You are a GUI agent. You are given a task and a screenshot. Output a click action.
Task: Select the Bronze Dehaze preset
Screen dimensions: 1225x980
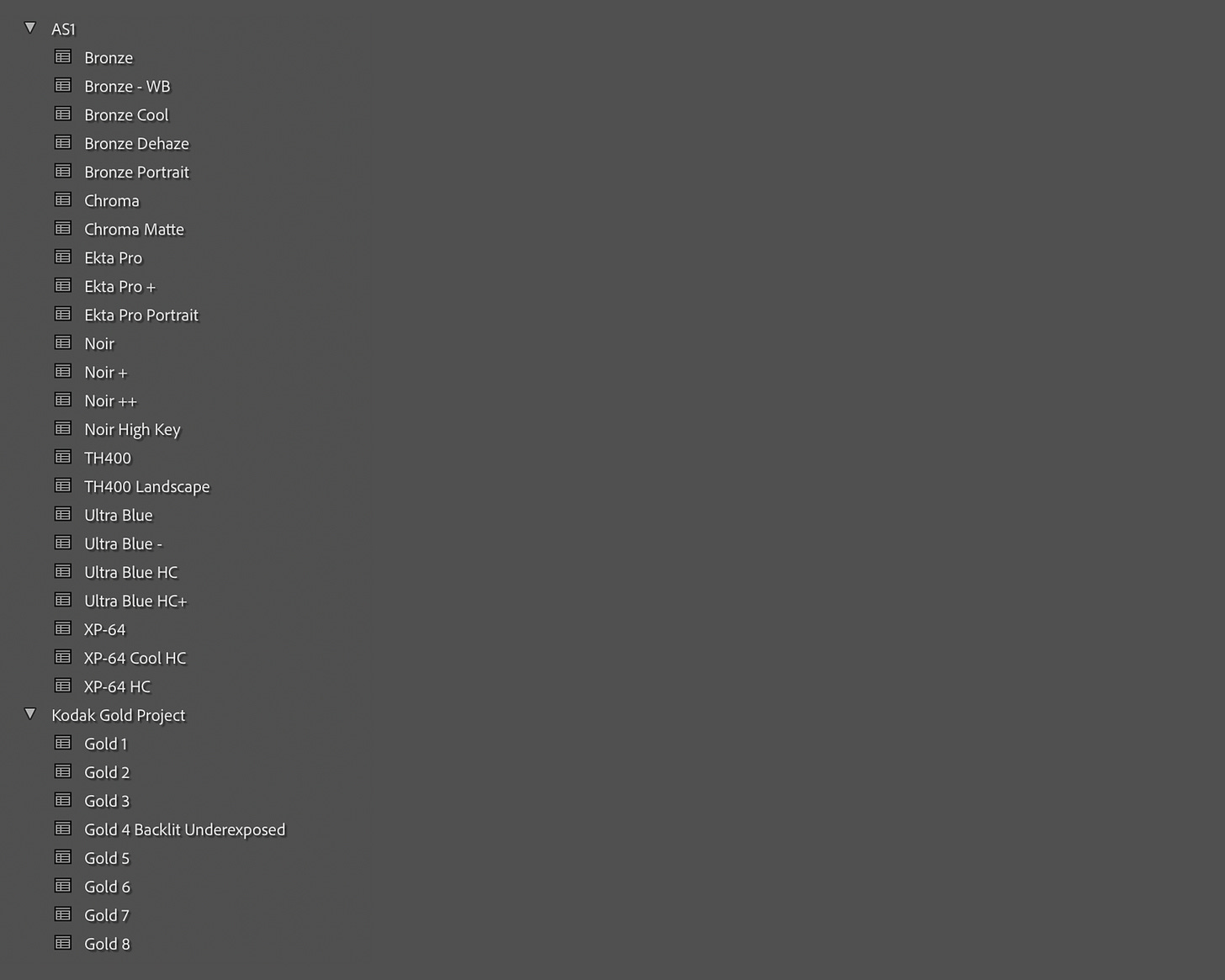tap(136, 144)
